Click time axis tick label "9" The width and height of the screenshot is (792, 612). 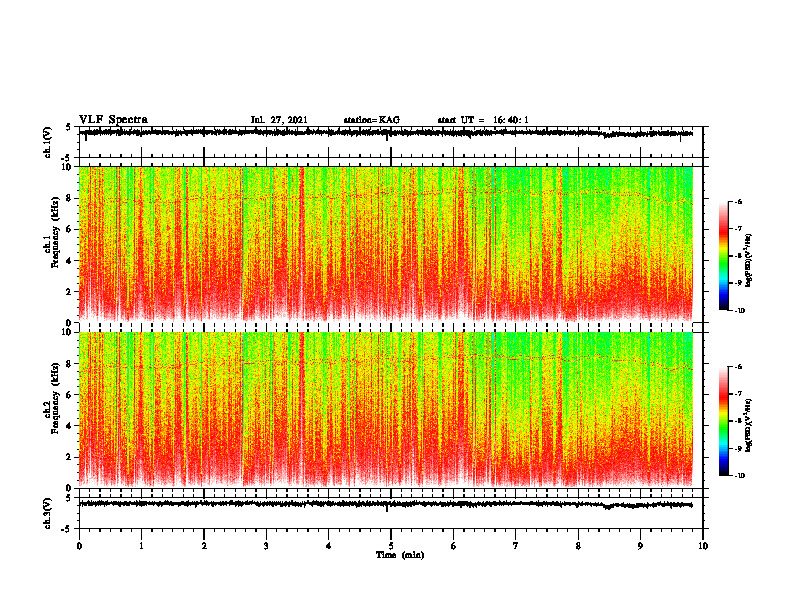click(640, 546)
